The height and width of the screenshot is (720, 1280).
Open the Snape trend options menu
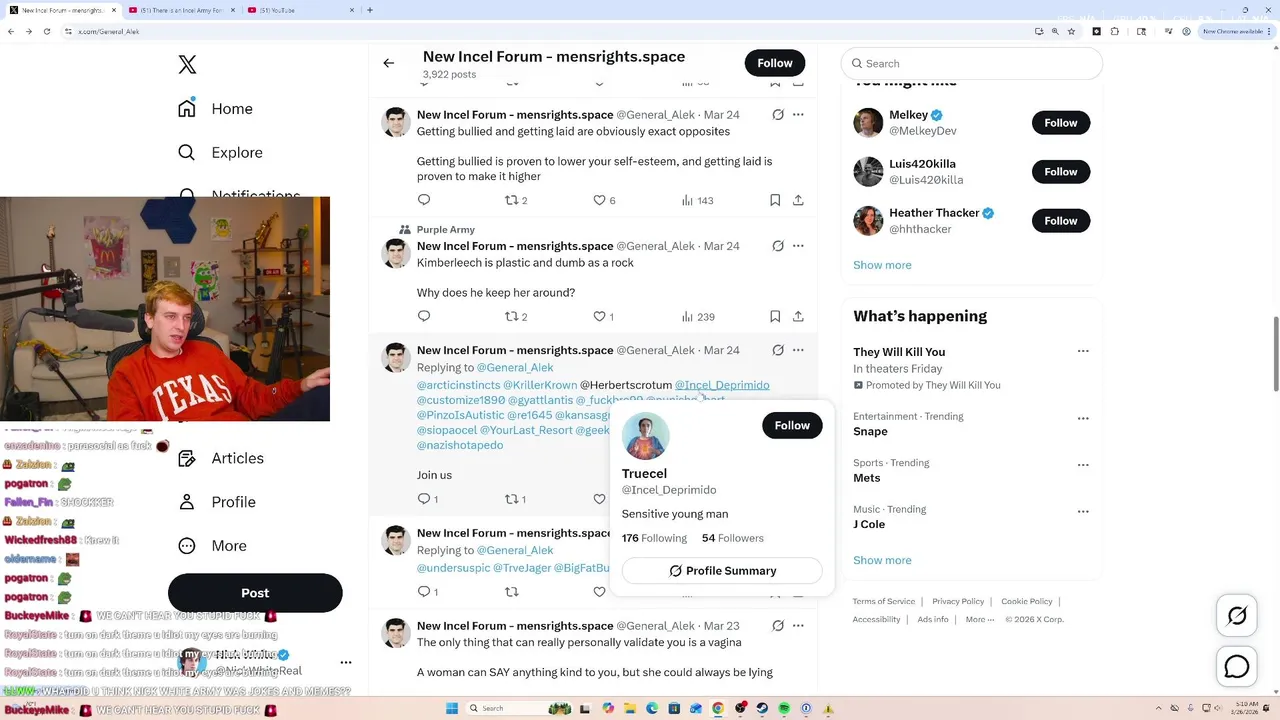pyautogui.click(x=1083, y=418)
